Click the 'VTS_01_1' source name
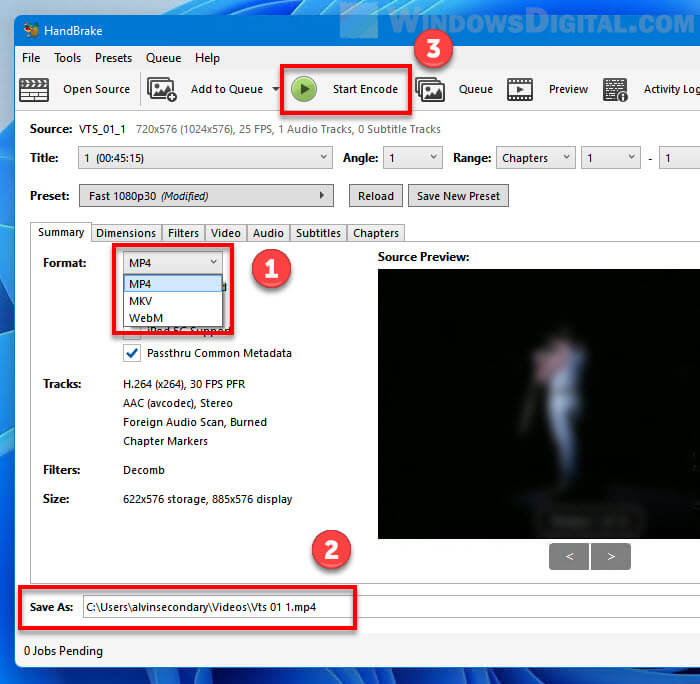700x684 pixels. click(102, 129)
